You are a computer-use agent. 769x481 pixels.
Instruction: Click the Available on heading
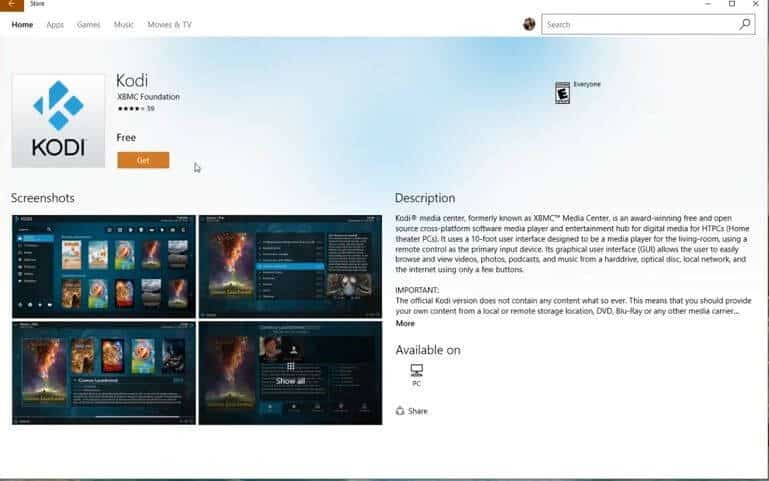coord(428,350)
